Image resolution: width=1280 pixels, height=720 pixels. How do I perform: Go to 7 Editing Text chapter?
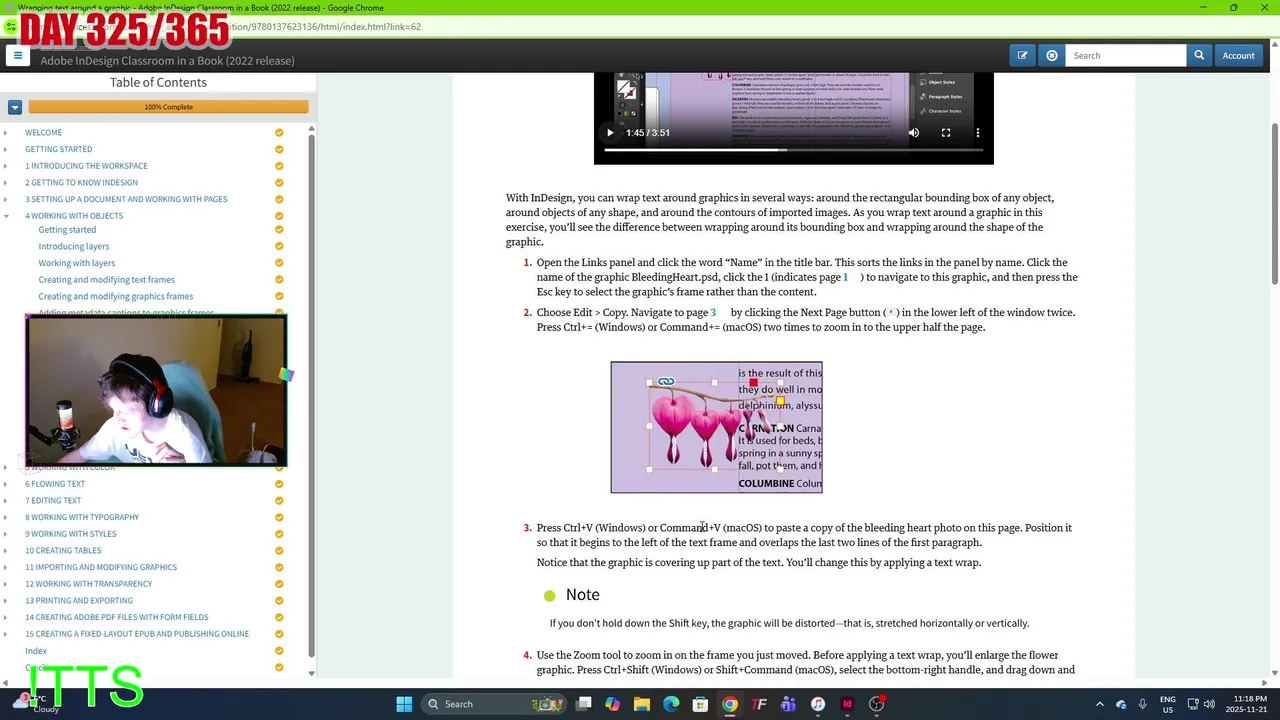pyautogui.click(x=53, y=501)
